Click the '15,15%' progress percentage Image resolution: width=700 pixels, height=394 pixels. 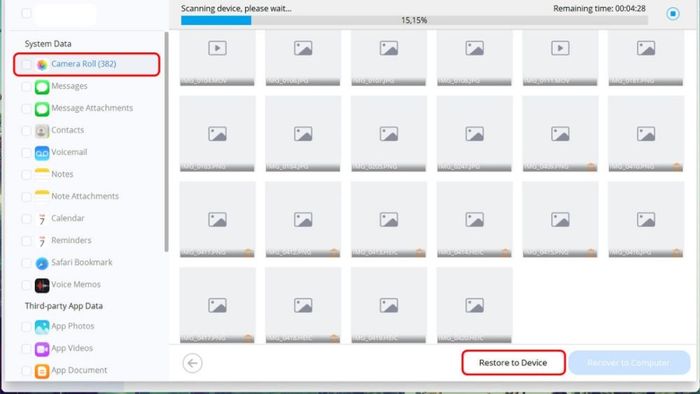pyautogui.click(x=414, y=21)
